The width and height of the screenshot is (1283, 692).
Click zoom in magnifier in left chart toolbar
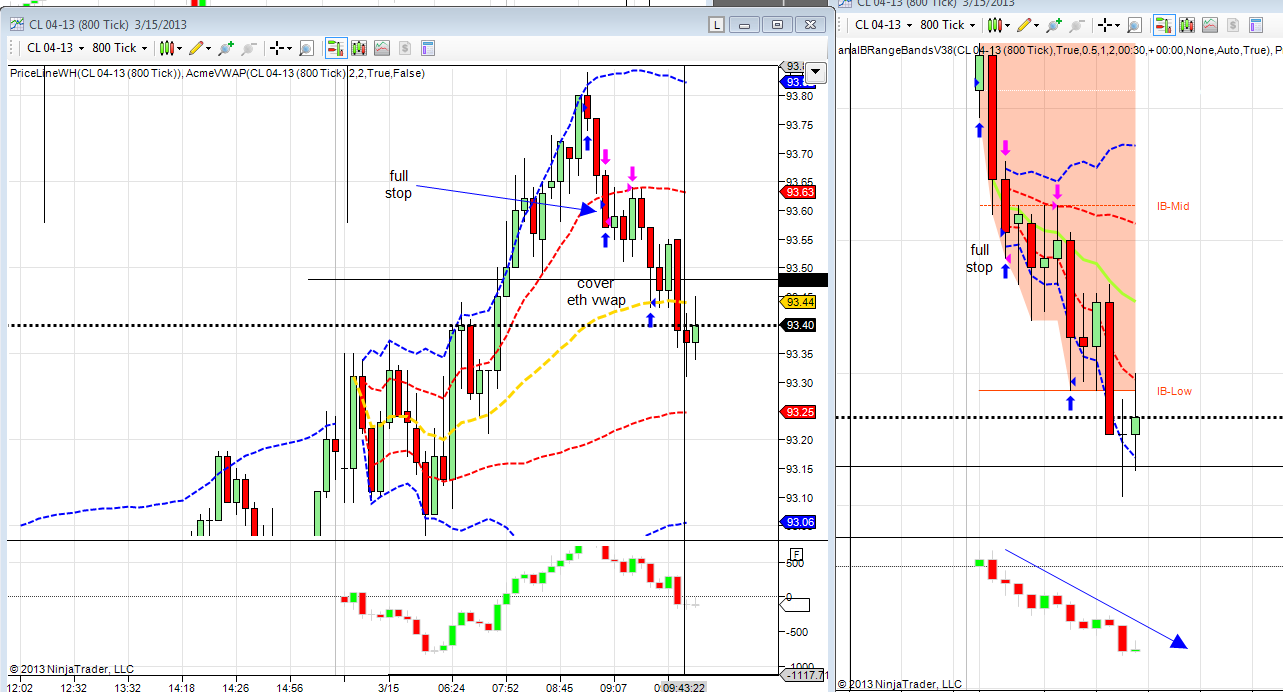pyautogui.click(x=226, y=48)
